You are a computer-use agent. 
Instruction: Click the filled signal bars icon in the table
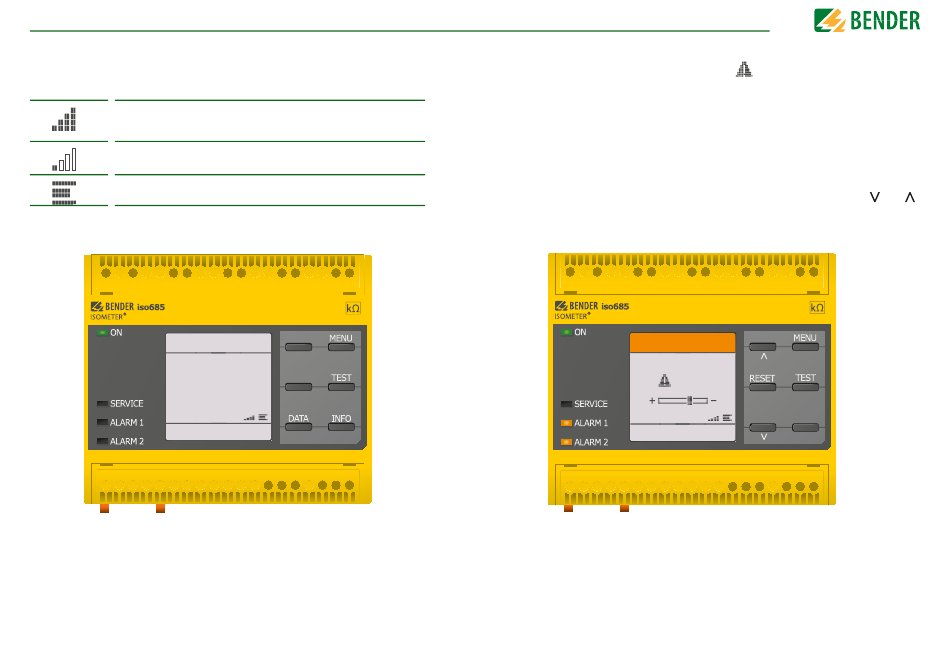64,119
